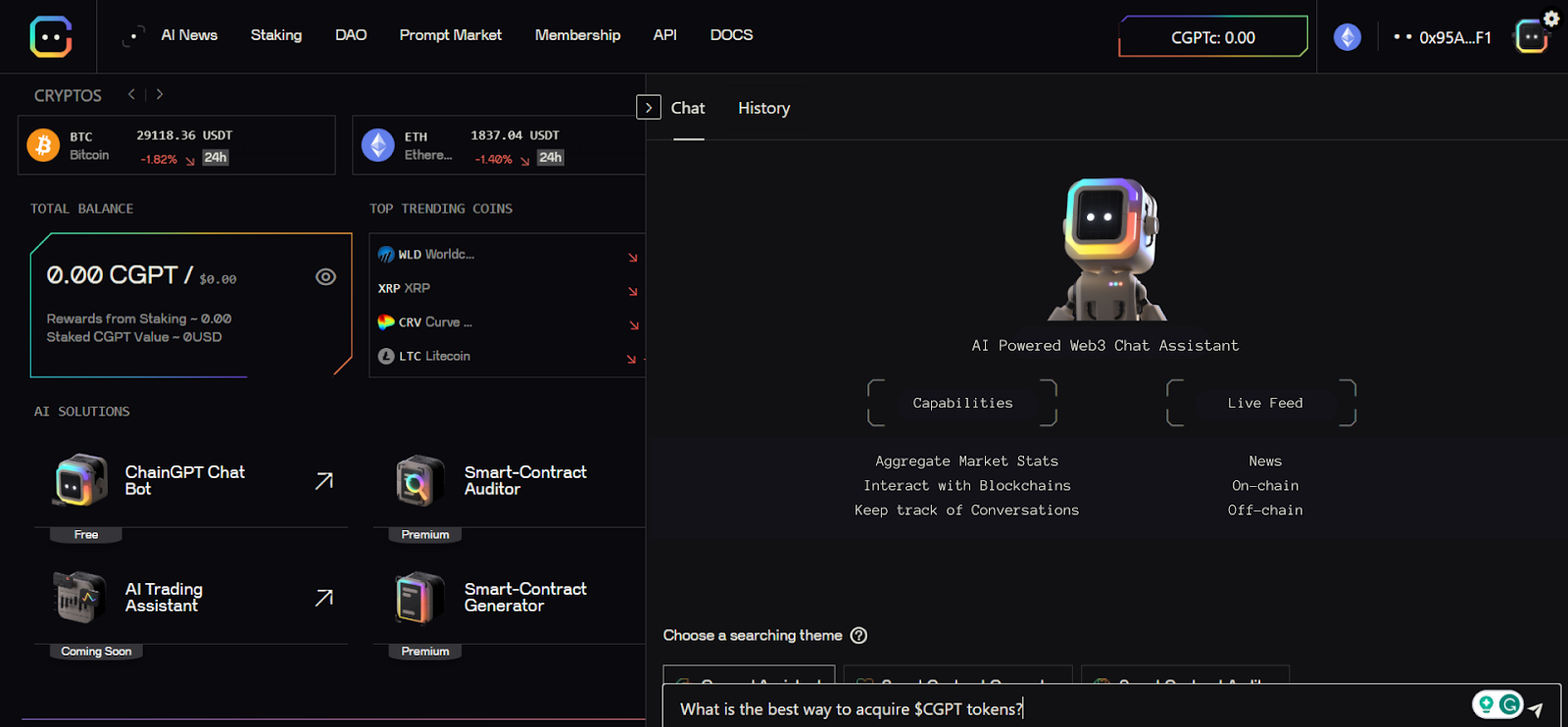Select the Capabilities bracket label

[x=962, y=403]
